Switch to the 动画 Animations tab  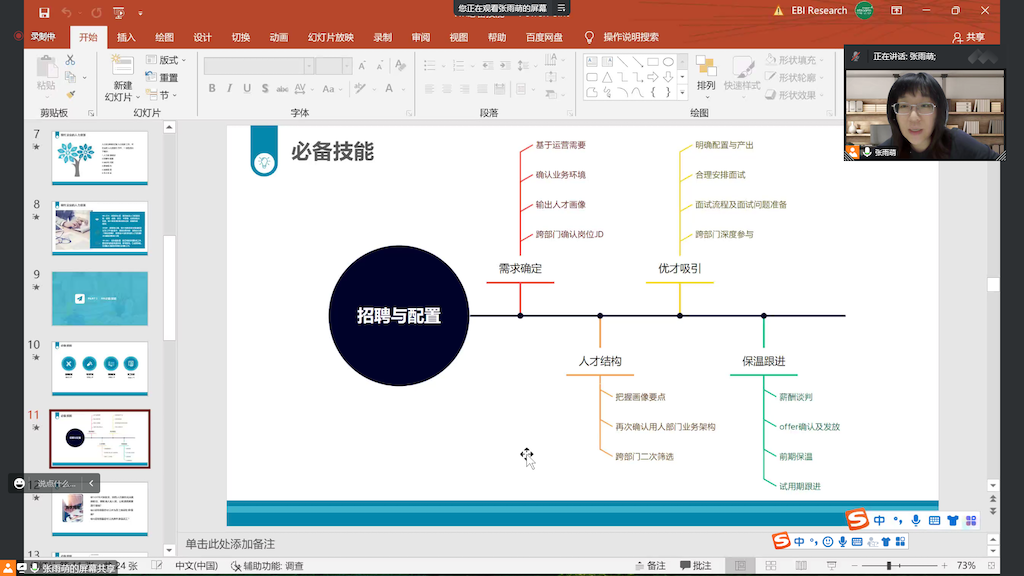coord(279,37)
